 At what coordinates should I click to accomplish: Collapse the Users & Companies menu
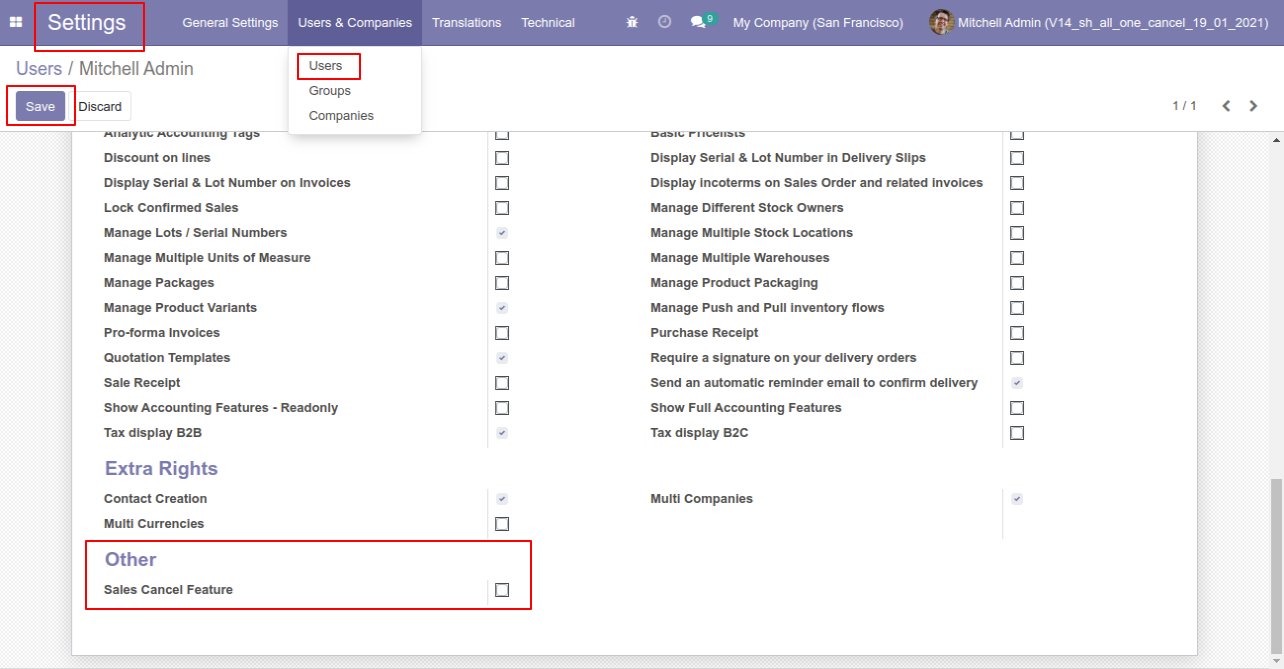pyautogui.click(x=355, y=22)
